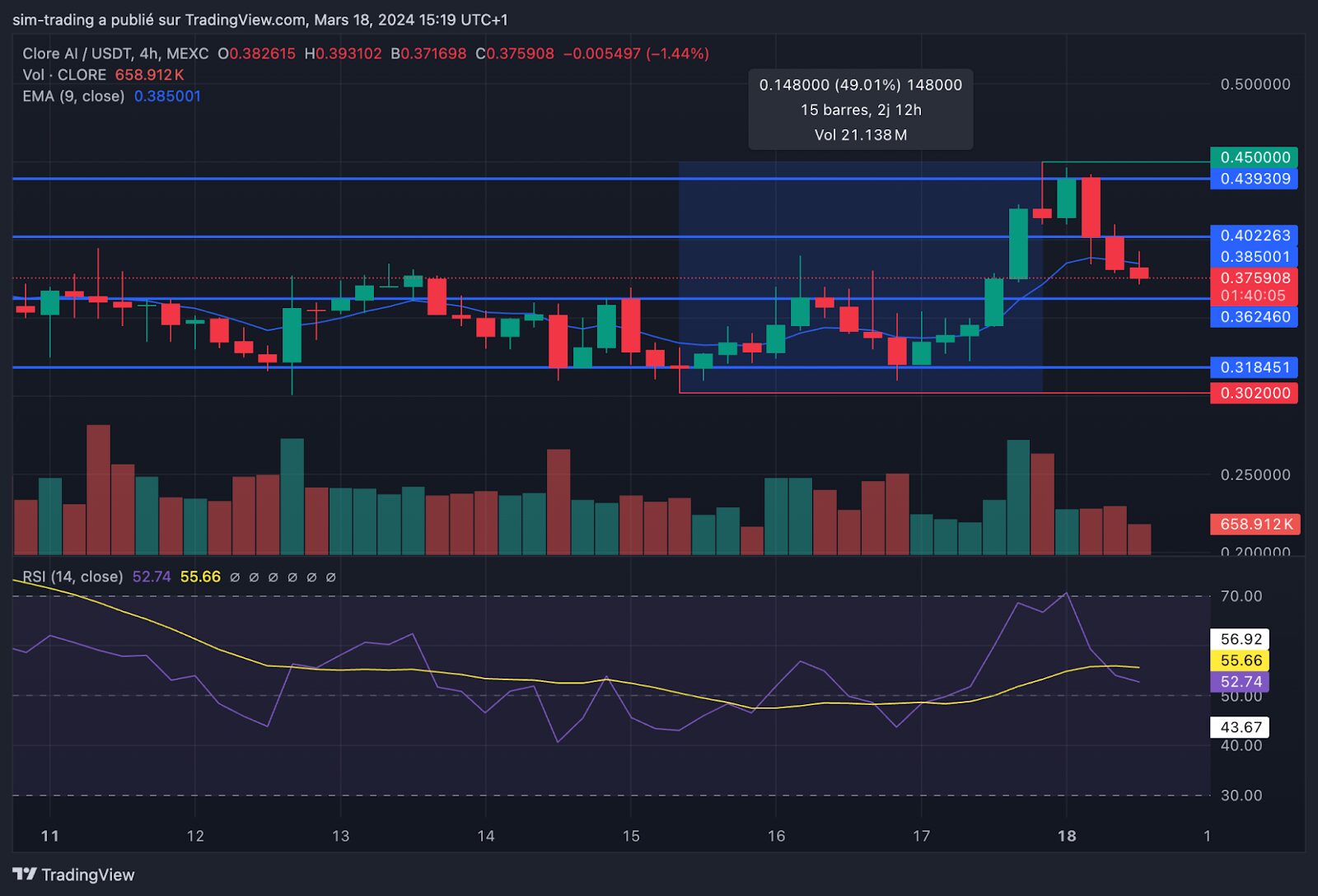Click date 16 on the time axis
The width and height of the screenshot is (1318, 896).
776,837
